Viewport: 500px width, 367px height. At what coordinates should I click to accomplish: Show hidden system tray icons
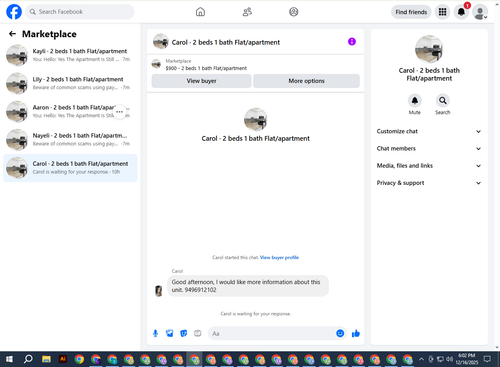click(421, 359)
